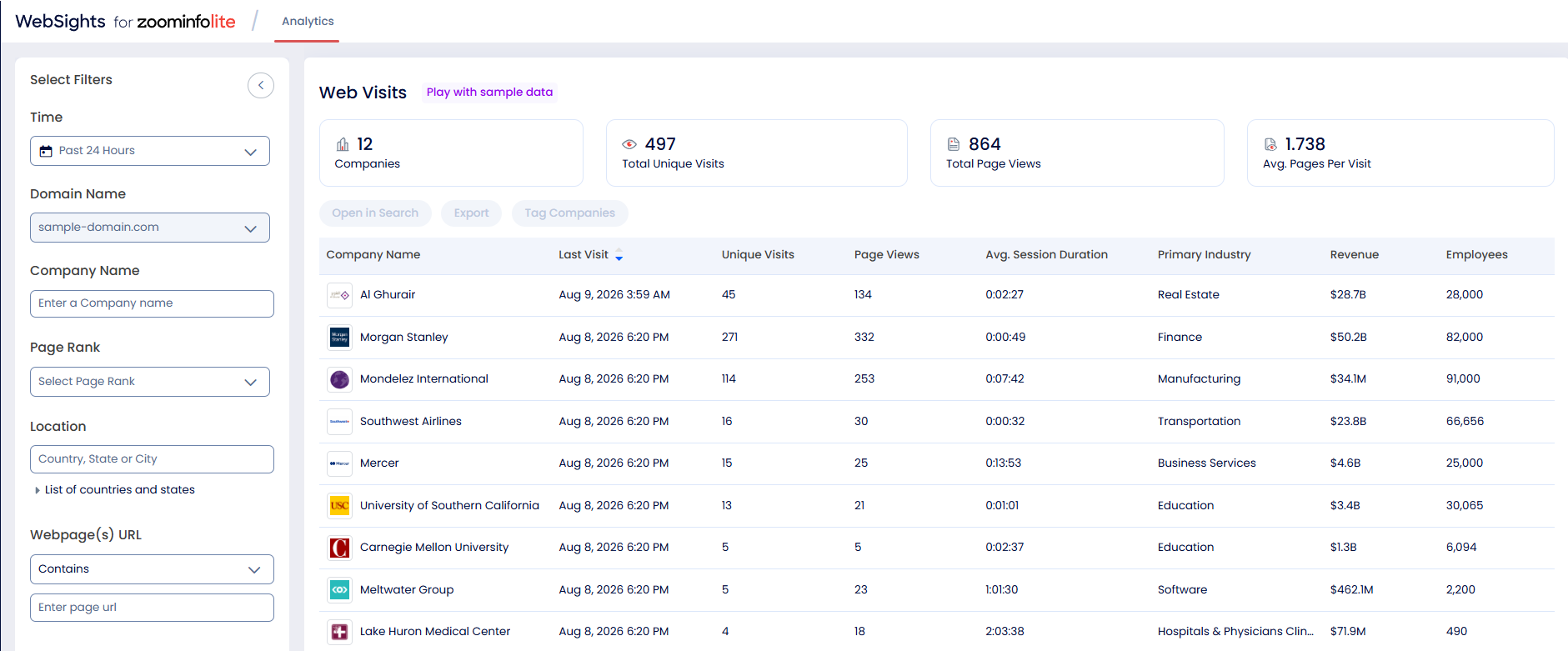Sort by Employees column header
Image resolution: width=1568 pixels, height=651 pixels.
coord(1476,255)
